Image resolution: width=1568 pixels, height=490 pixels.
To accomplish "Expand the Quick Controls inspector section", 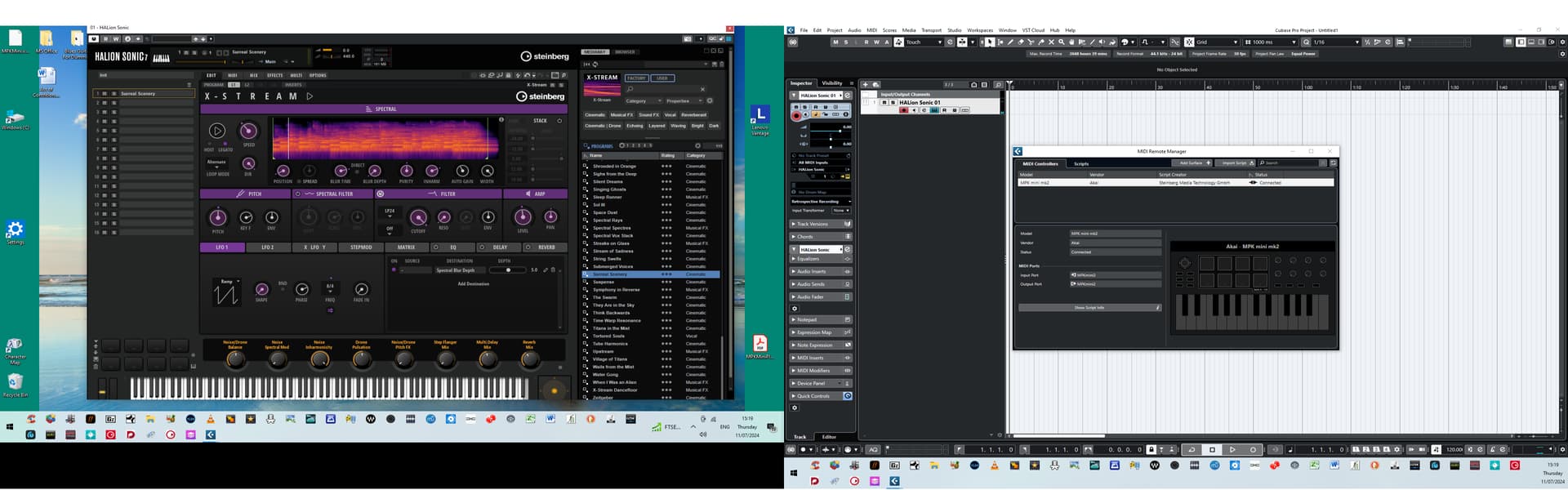I will pos(821,396).
